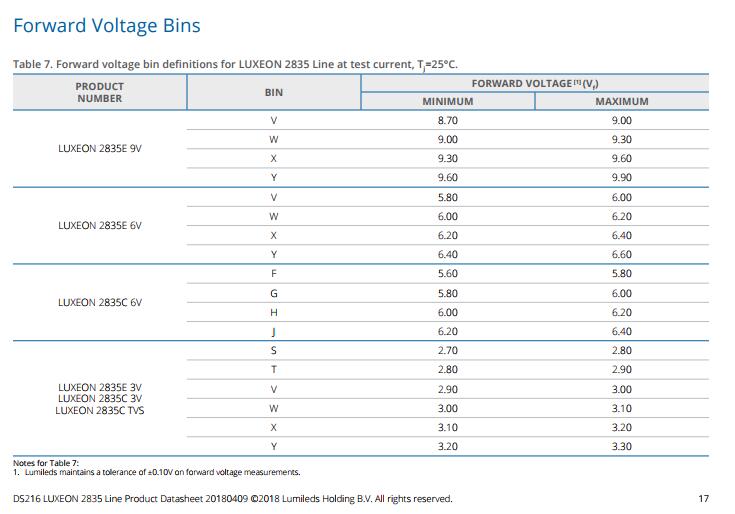Image resolution: width=735 pixels, height=514 pixels.
Task: Click the 'LUXEON 2835C TVS' product line
Action: 100,410
